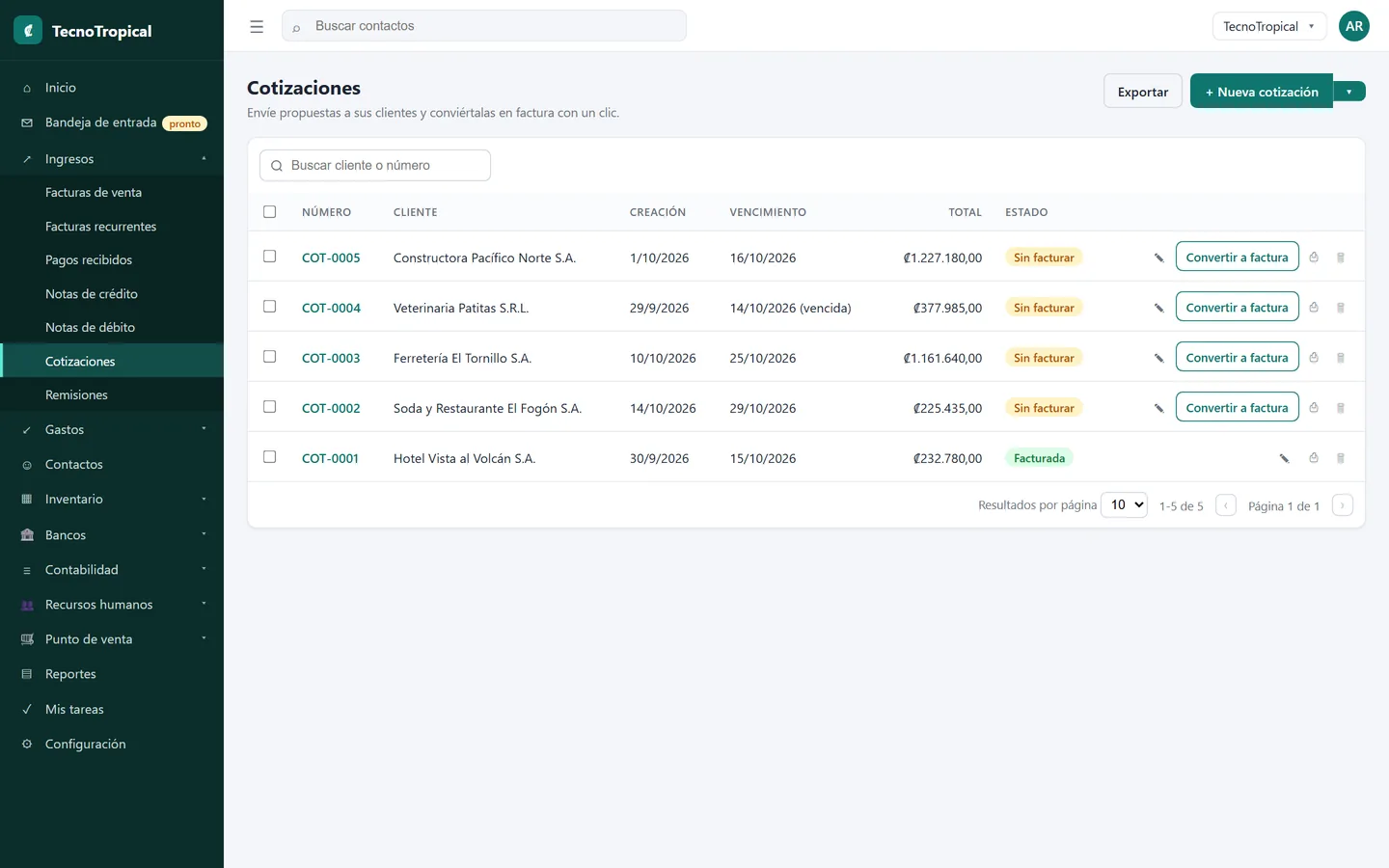Viewport: 1389px width, 868px height.
Task: Convert COT-0004 to invoice
Action: click(x=1237, y=308)
